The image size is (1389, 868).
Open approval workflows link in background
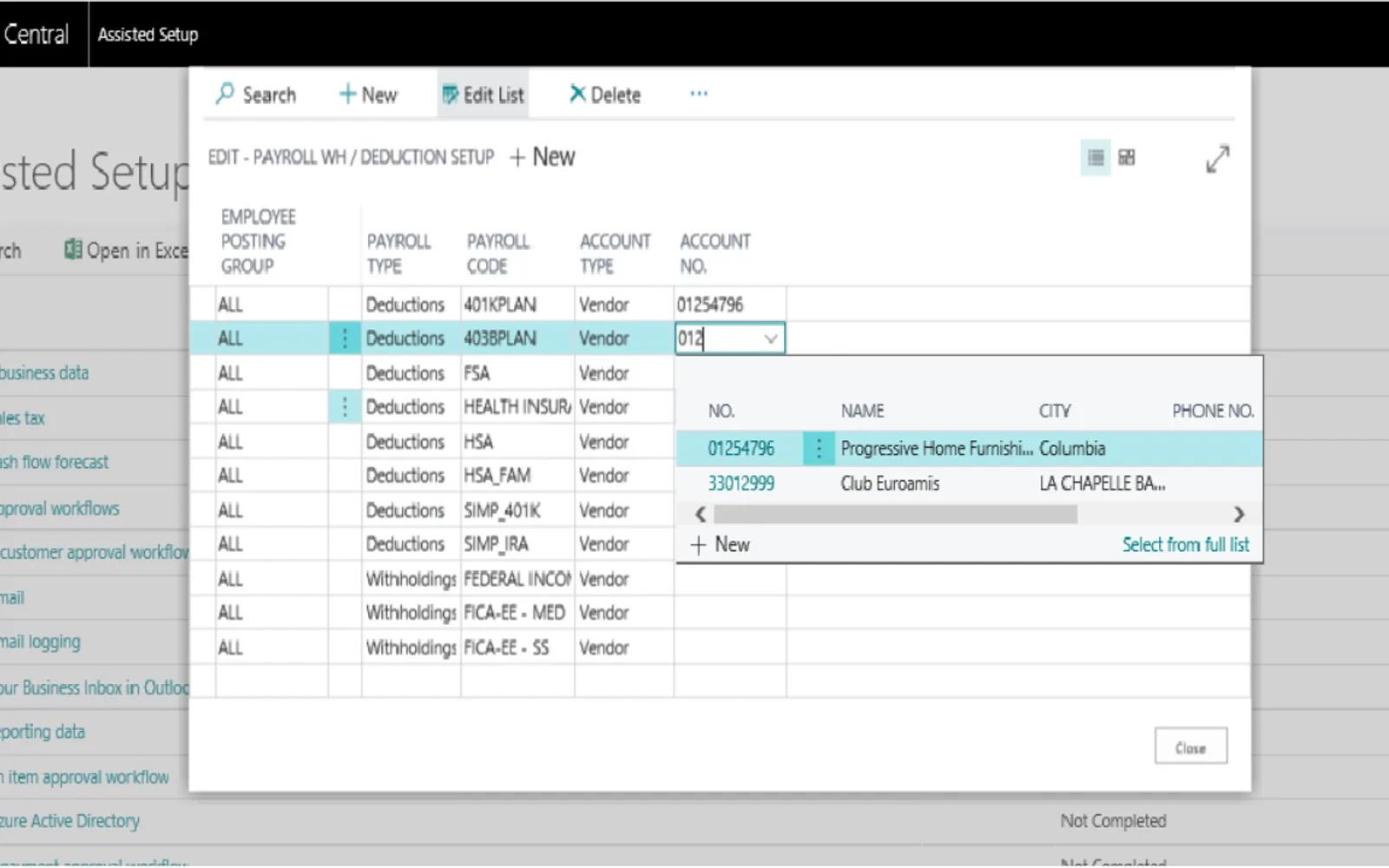pyautogui.click(x=59, y=509)
